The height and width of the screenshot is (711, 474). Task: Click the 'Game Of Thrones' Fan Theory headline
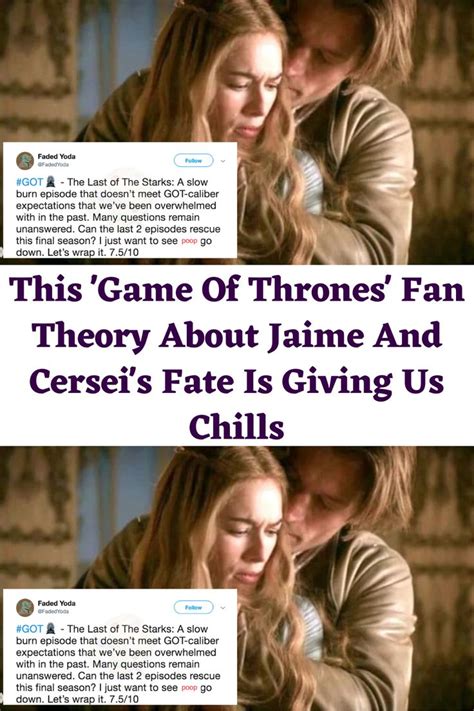(237, 357)
